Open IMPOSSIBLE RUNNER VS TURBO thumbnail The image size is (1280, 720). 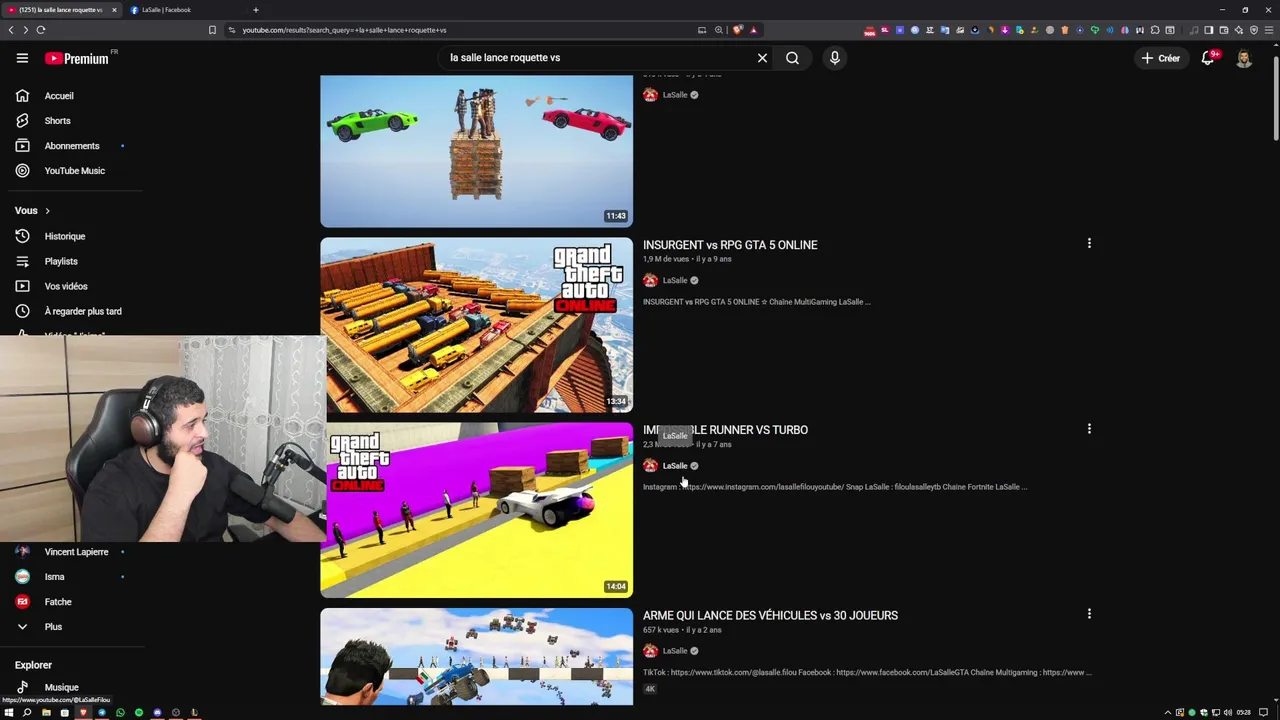click(x=476, y=510)
